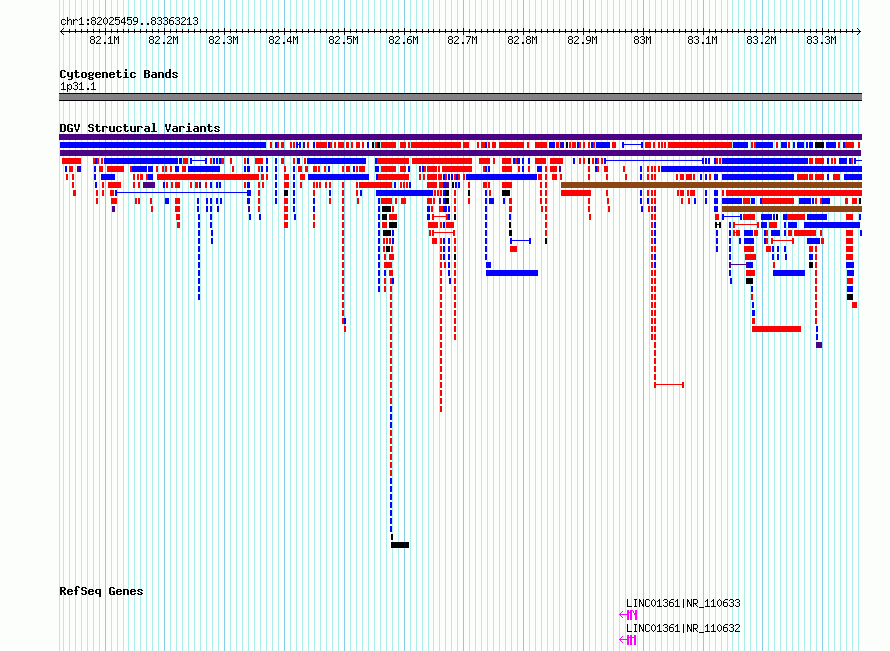Click the 82.8M scale tick label
Image resolution: width=890 pixels, height=651 pixels.
[x=522, y=40]
